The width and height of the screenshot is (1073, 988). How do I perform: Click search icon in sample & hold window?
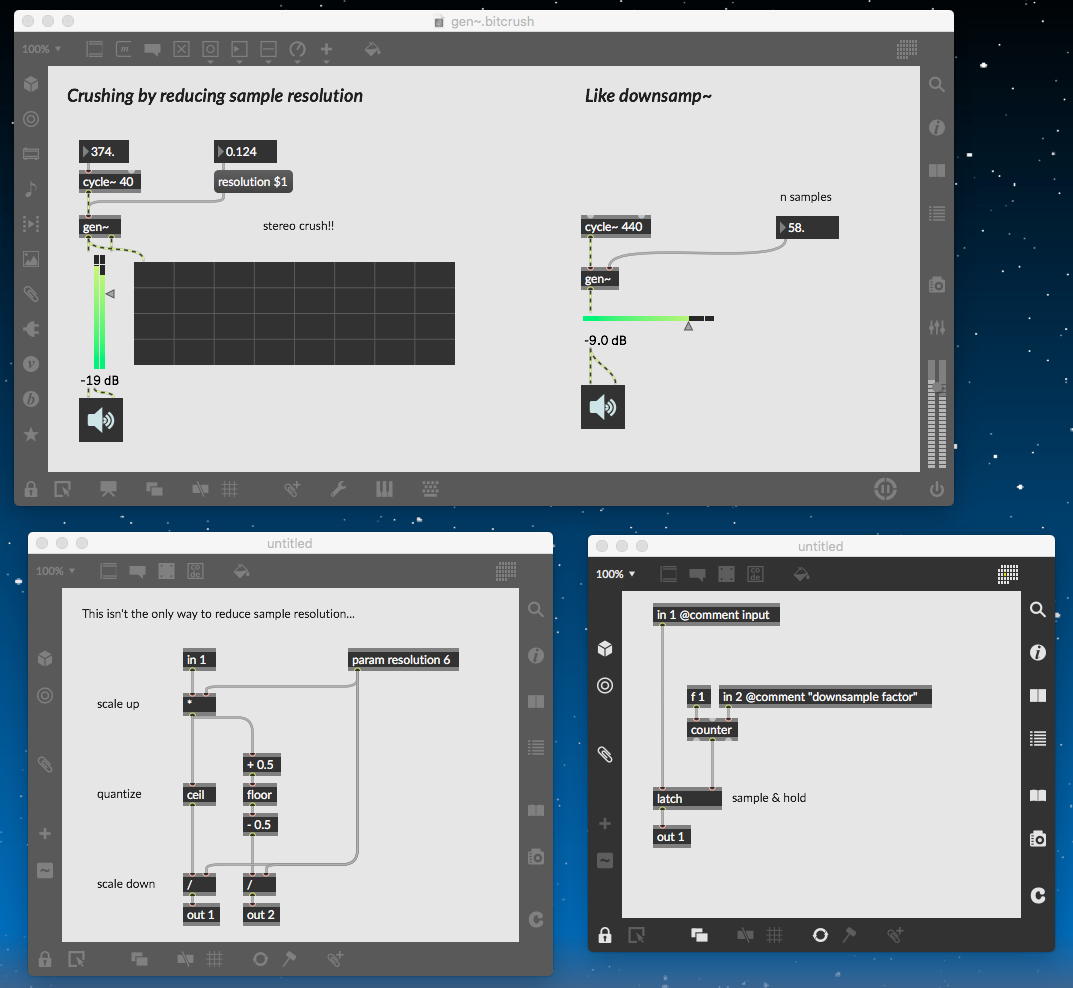pyautogui.click(x=1037, y=610)
